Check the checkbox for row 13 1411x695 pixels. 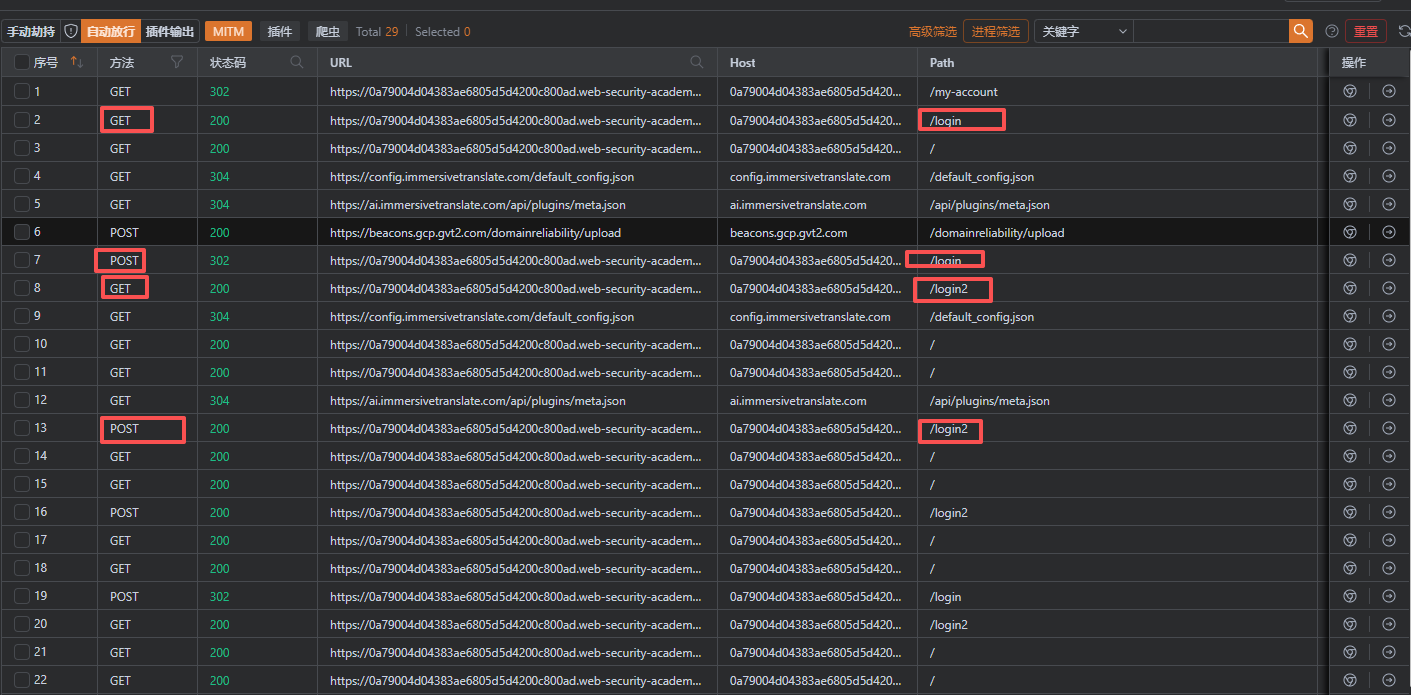(22, 428)
